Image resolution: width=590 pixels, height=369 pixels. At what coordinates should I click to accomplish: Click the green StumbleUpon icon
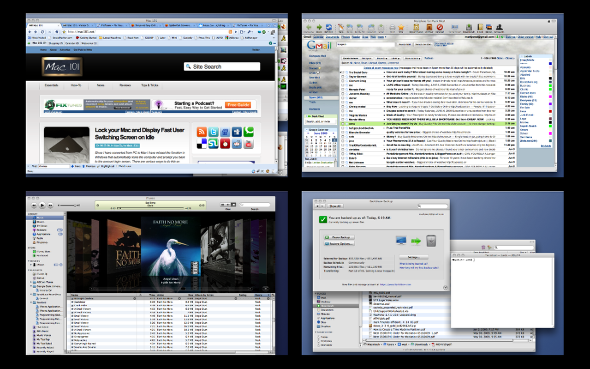pyautogui.click(x=213, y=144)
